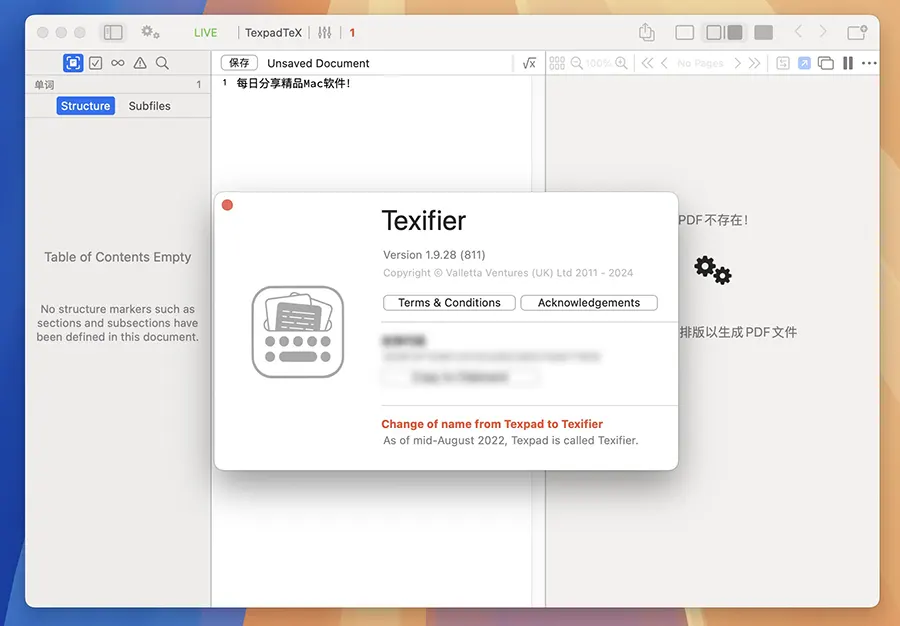Select the outline view sidebar icon
The width and height of the screenshot is (900, 626).
[73, 63]
